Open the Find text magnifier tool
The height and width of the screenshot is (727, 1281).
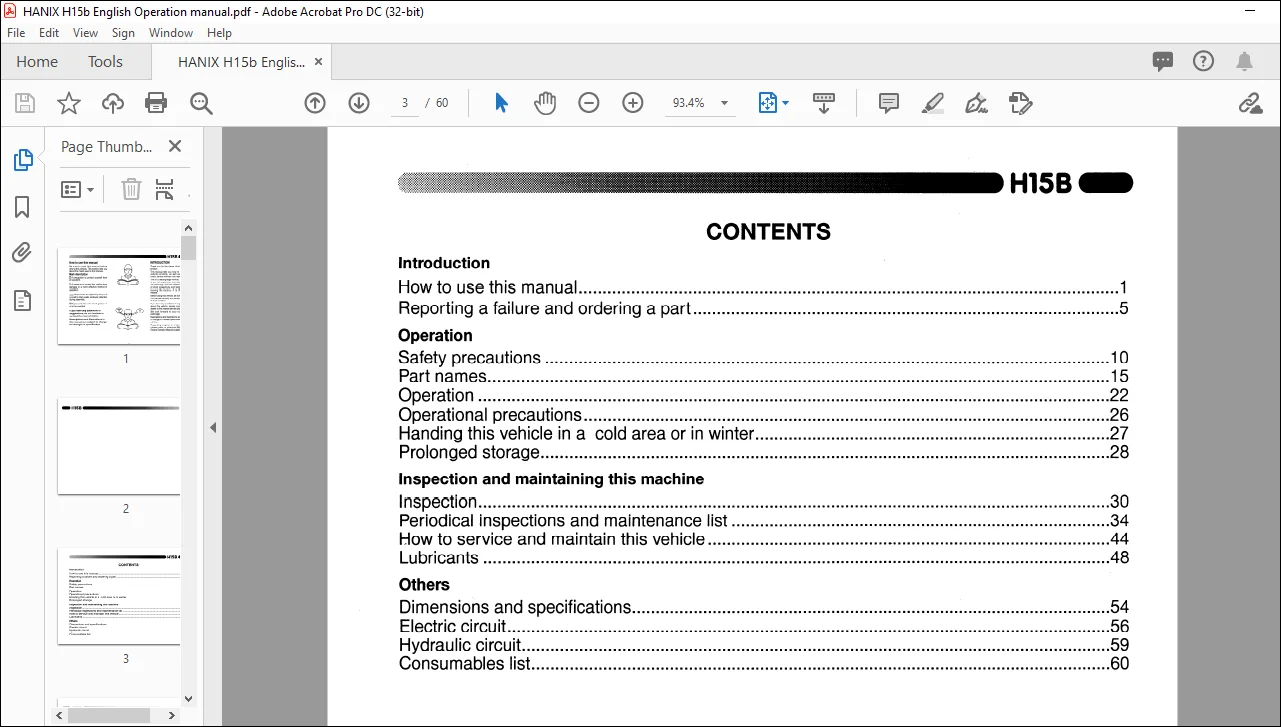pyautogui.click(x=201, y=103)
